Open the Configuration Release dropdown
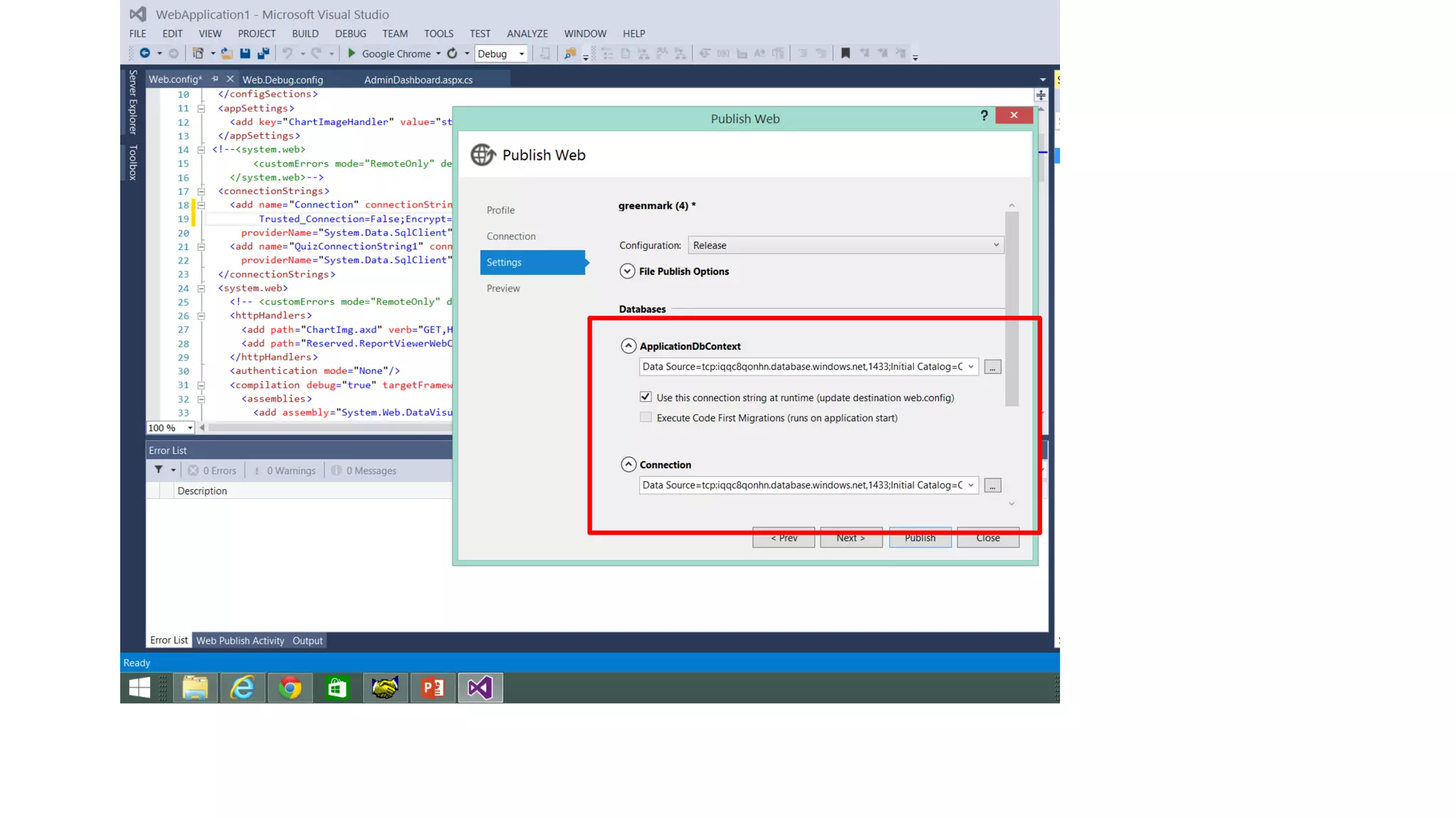The width and height of the screenshot is (1456, 819). point(845,245)
